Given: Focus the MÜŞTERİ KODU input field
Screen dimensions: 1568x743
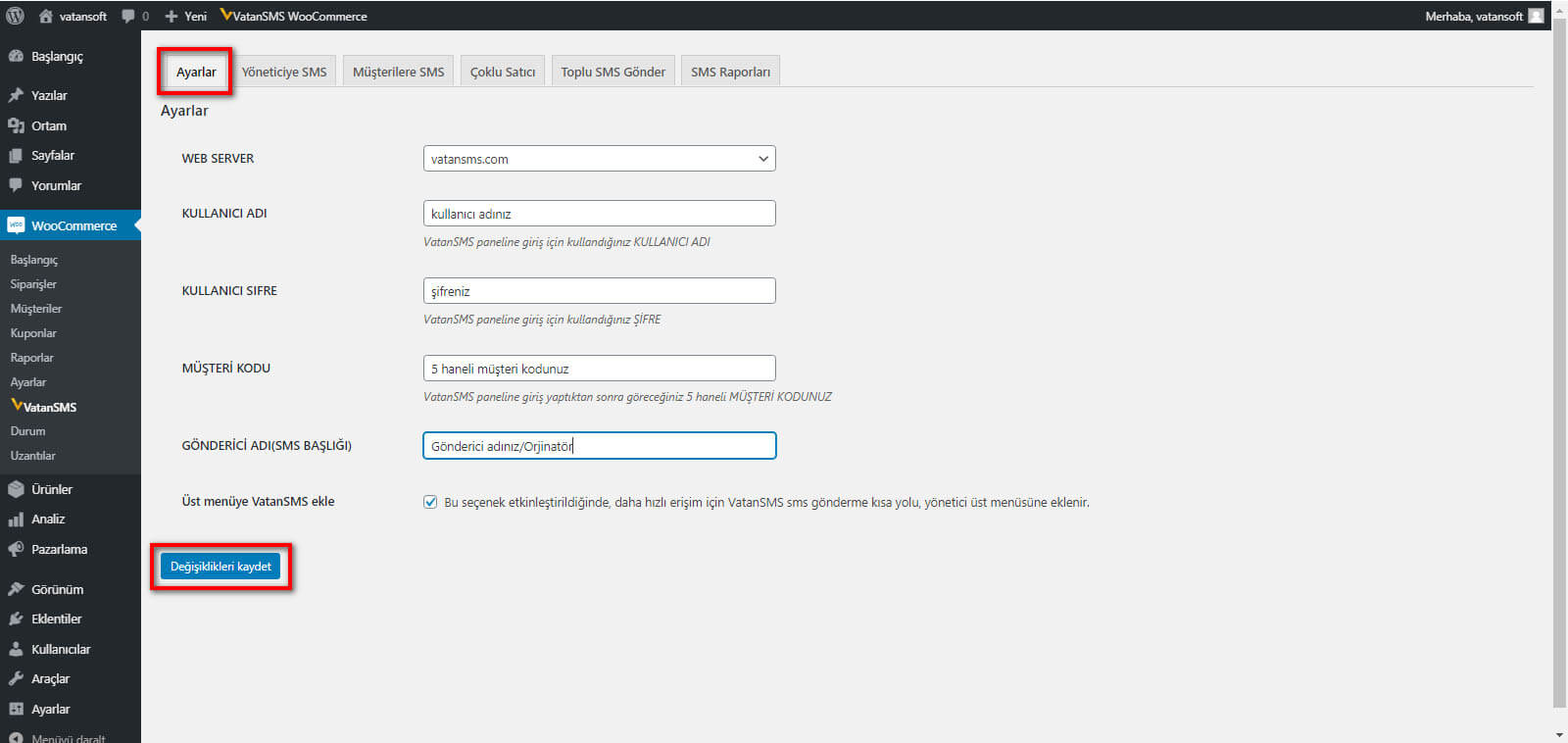Looking at the screenshot, I should pyautogui.click(x=599, y=369).
